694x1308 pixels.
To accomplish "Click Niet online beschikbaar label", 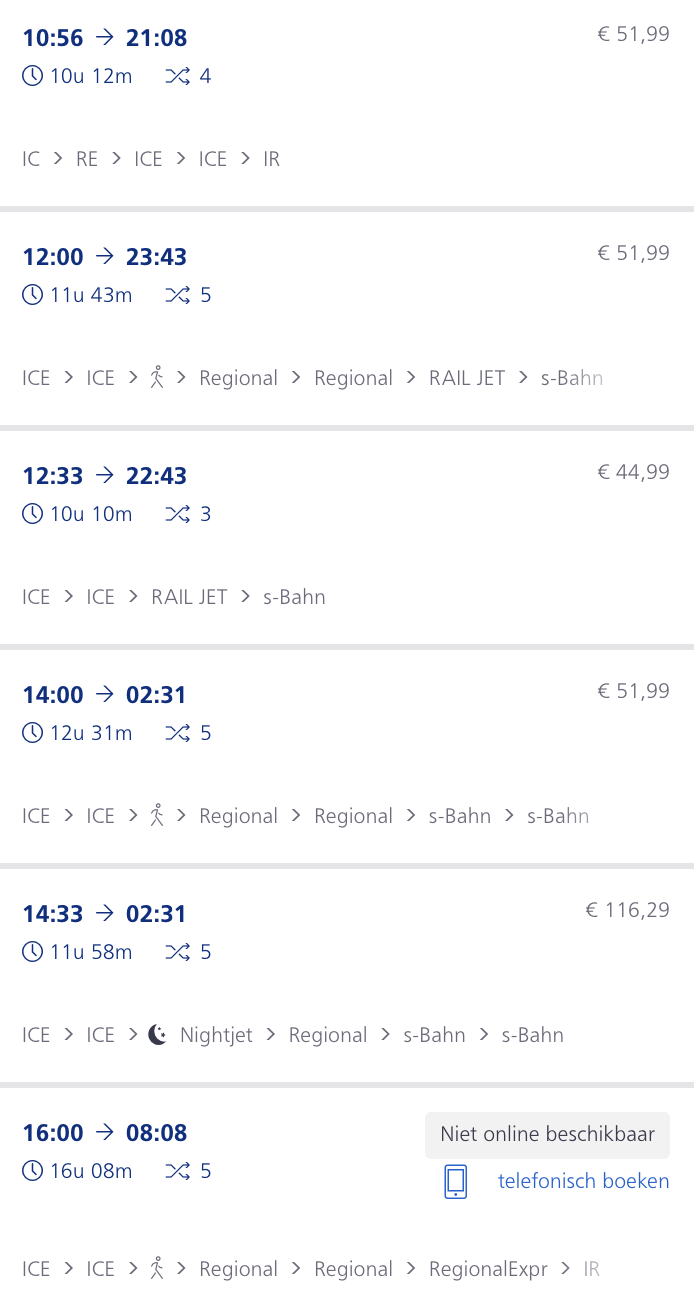I will pyautogui.click(x=547, y=1134).
